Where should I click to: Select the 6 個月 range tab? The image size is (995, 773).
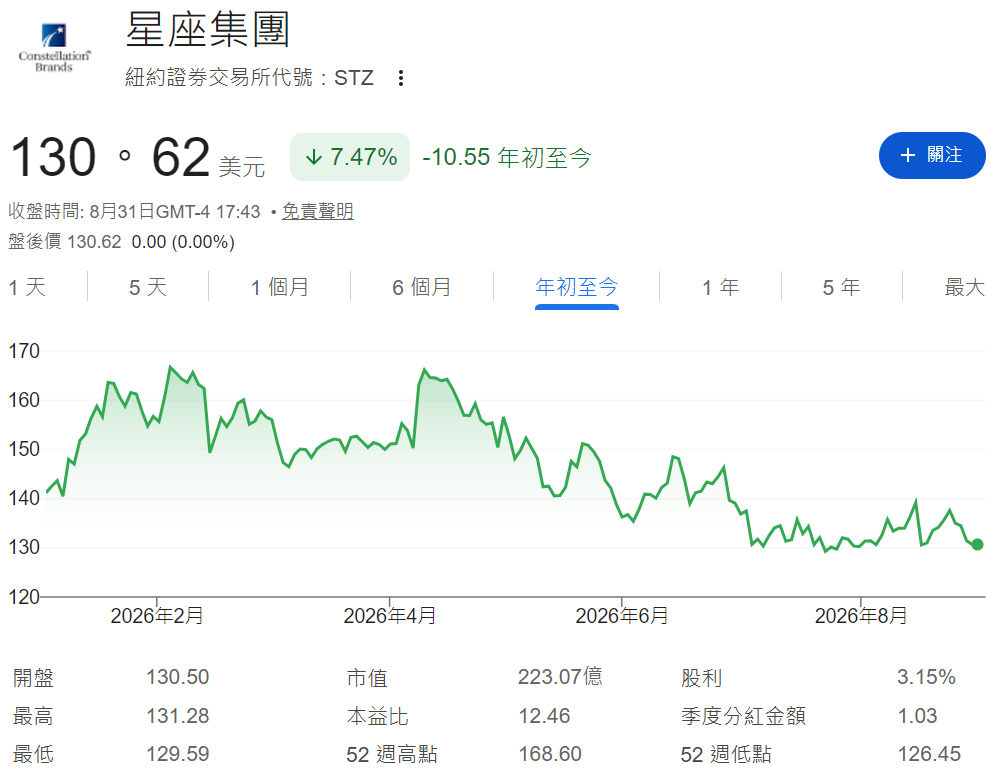pos(421,287)
